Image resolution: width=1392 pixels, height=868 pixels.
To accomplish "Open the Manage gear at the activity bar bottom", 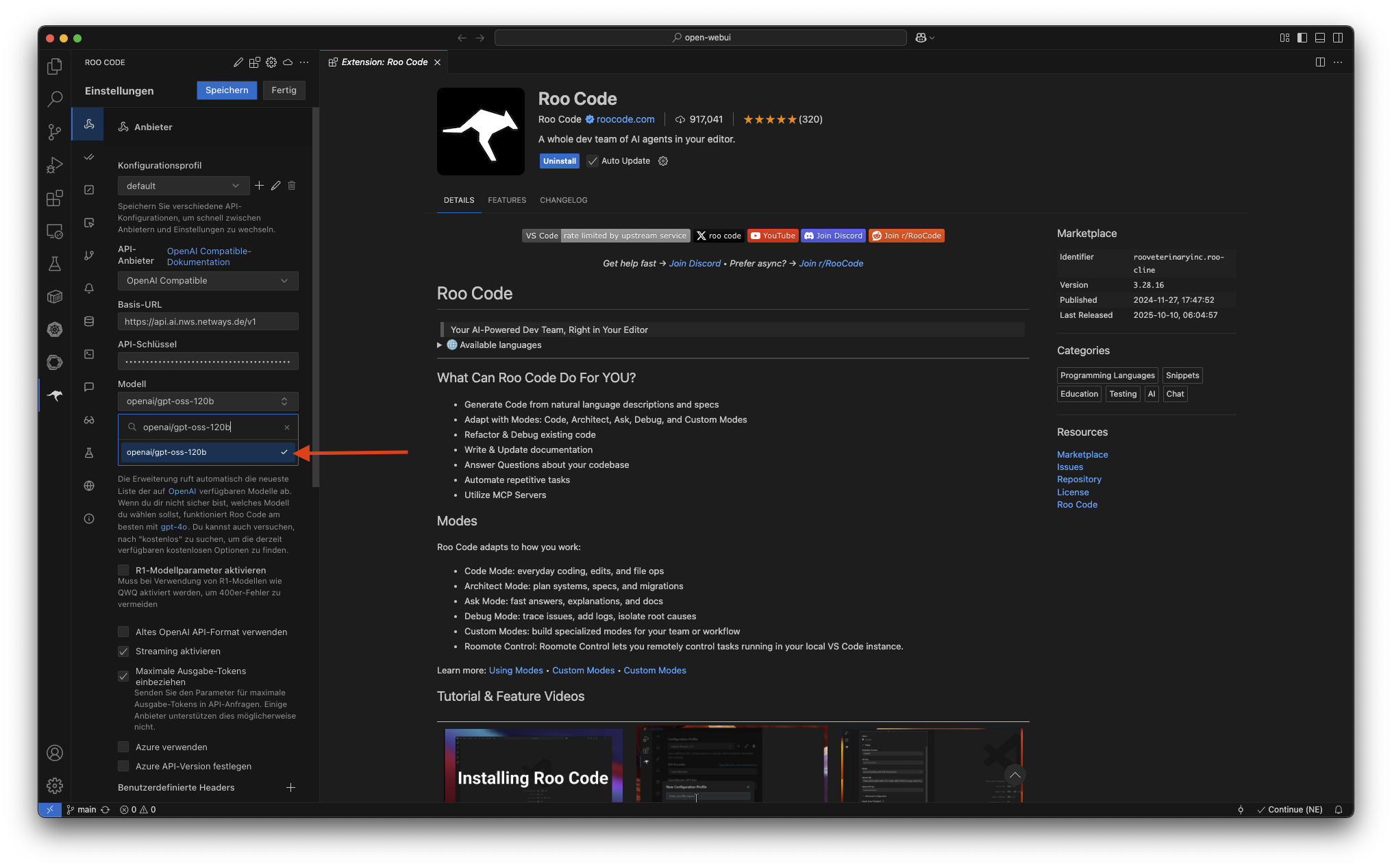I will [55, 785].
